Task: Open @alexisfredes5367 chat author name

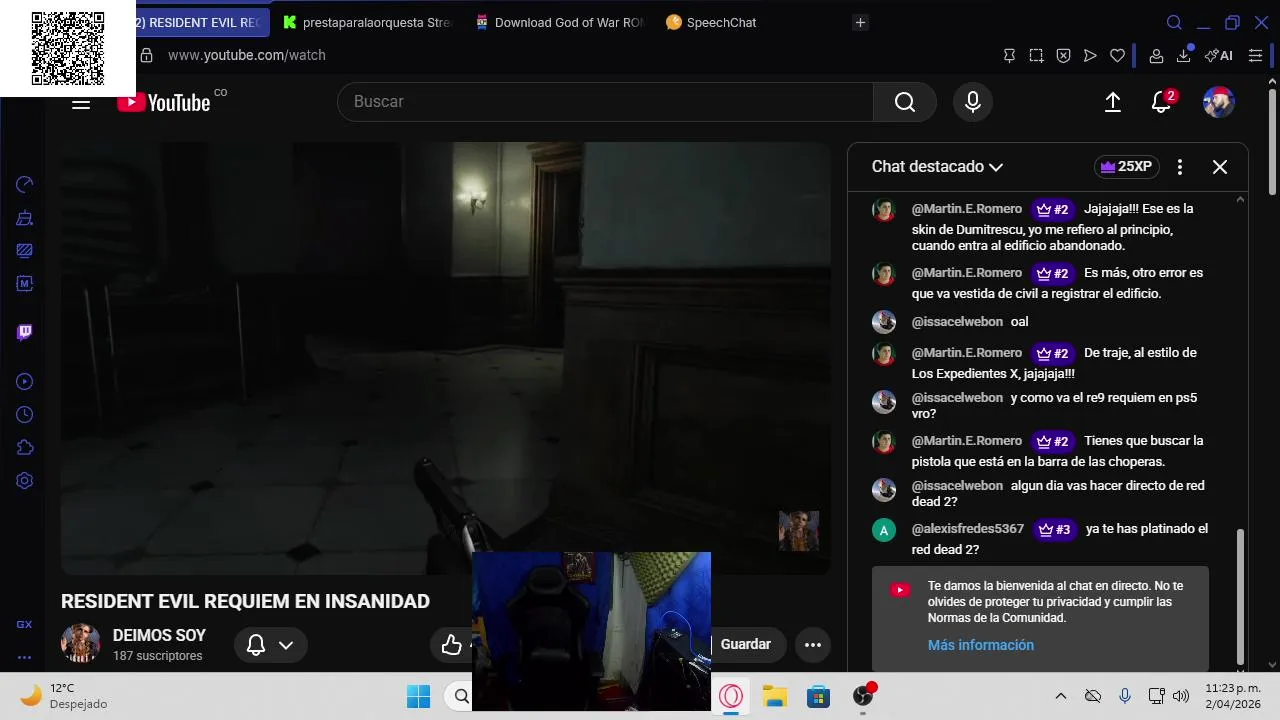Action: click(x=968, y=528)
